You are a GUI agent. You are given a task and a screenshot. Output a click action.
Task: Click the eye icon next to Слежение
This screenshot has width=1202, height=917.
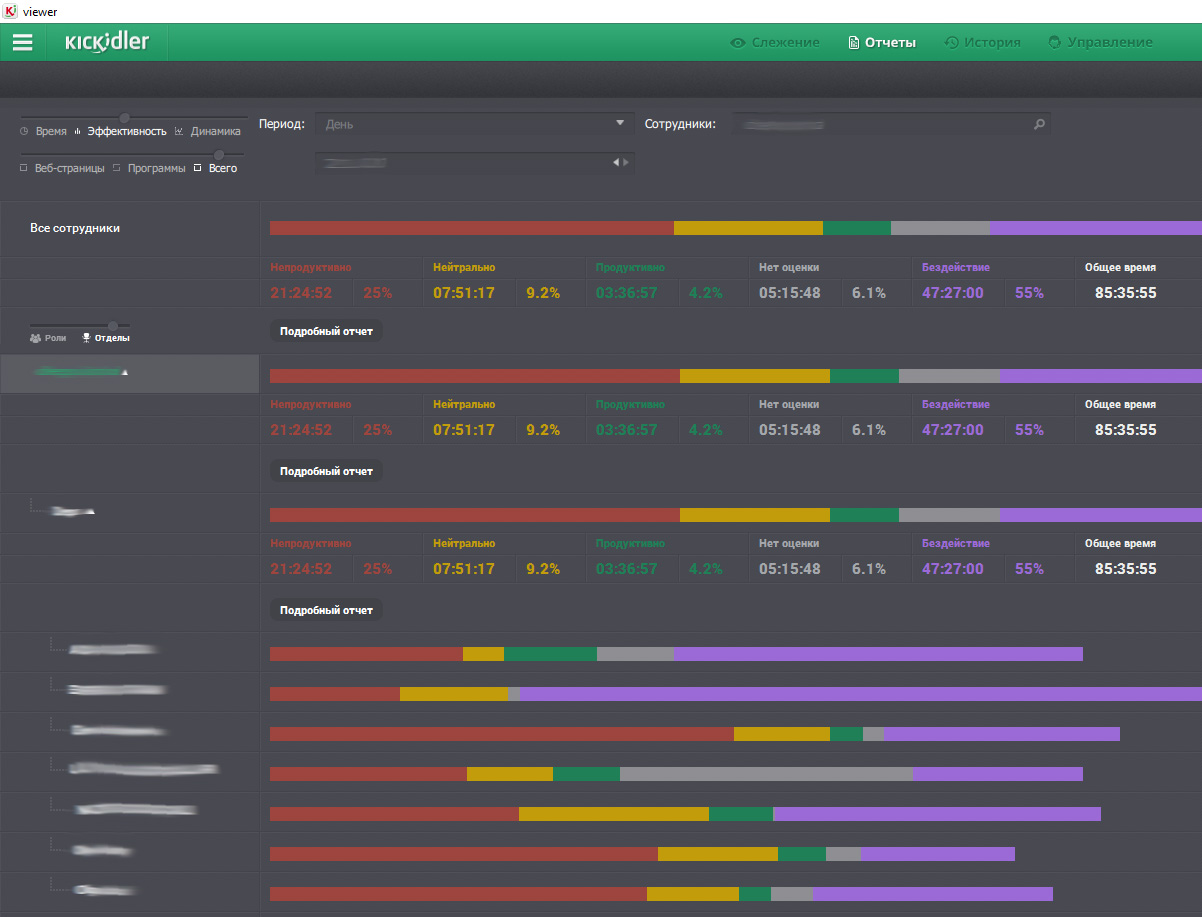(738, 43)
